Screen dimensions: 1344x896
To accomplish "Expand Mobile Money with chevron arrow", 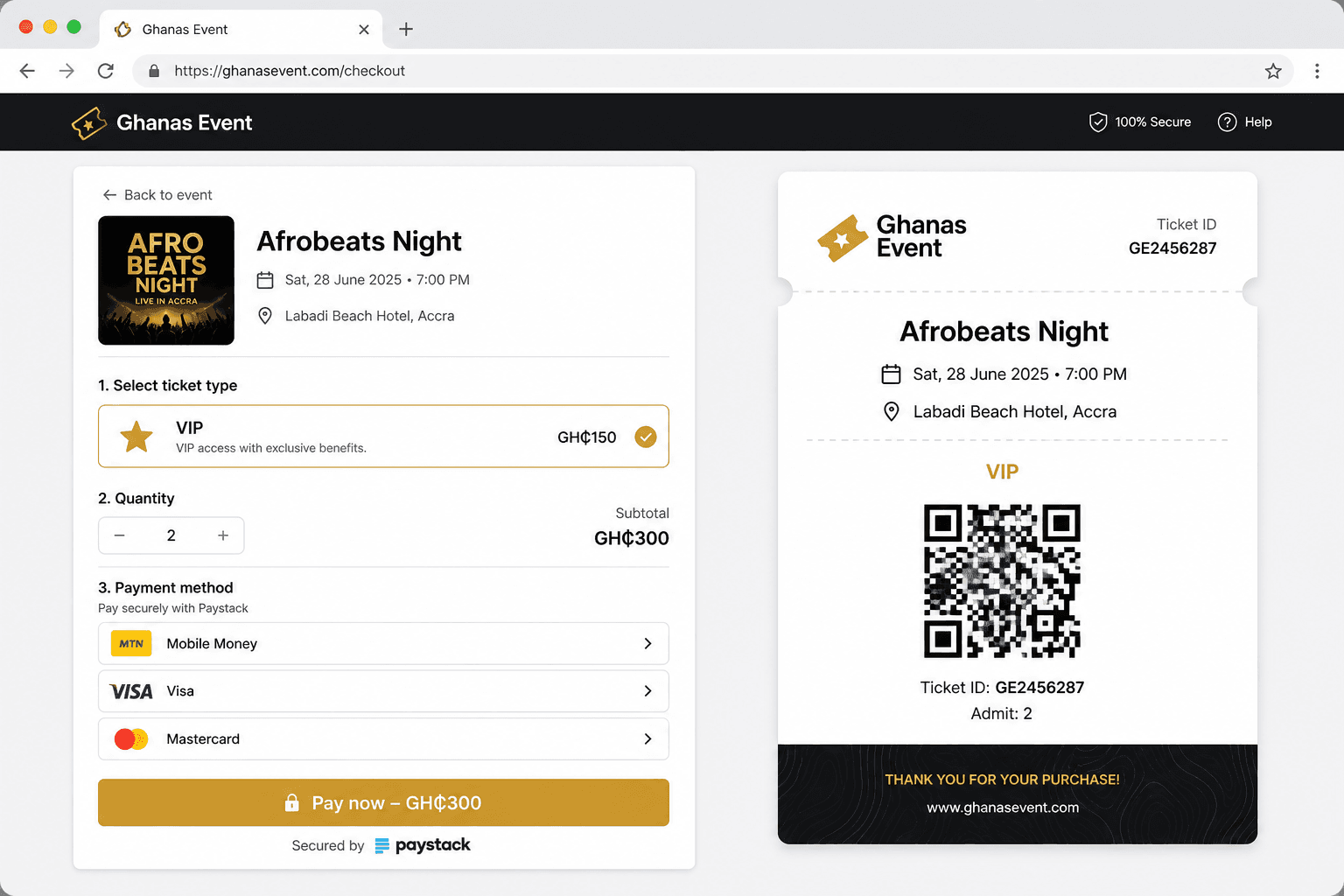I will pyautogui.click(x=647, y=643).
